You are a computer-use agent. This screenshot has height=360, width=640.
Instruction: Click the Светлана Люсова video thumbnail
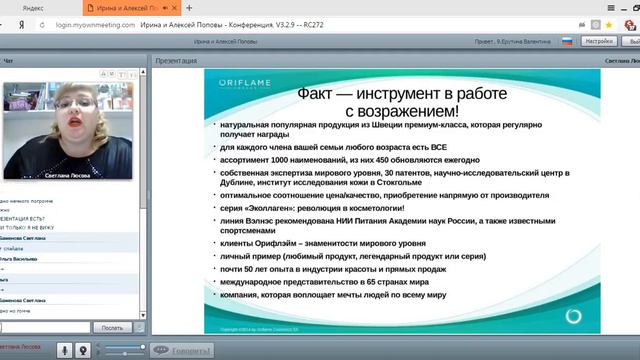(68, 131)
